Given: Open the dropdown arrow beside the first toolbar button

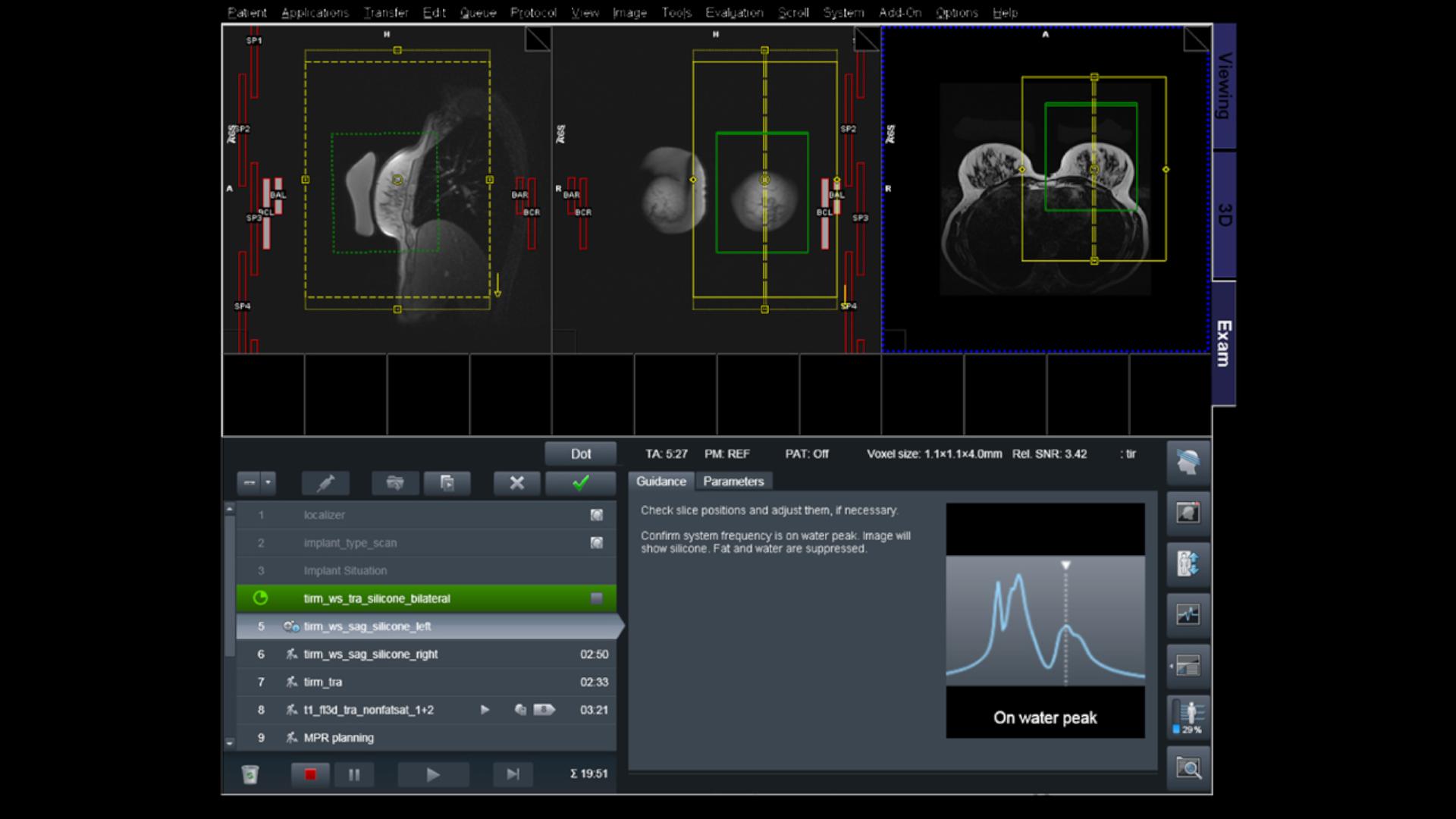Looking at the screenshot, I should [268, 483].
